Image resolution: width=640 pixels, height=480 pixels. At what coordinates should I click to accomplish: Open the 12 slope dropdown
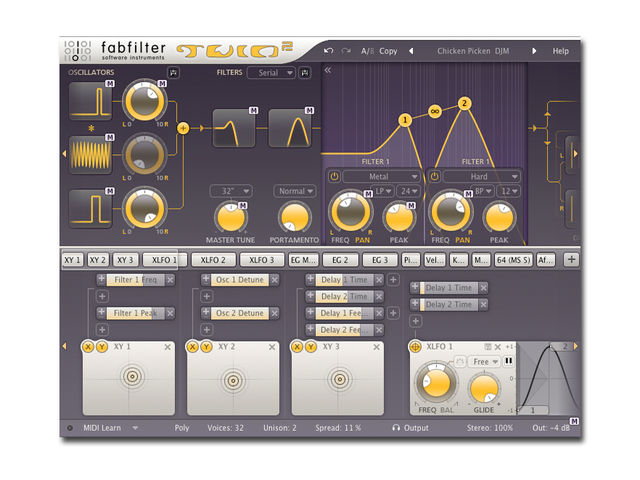pyautogui.click(x=509, y=191)
